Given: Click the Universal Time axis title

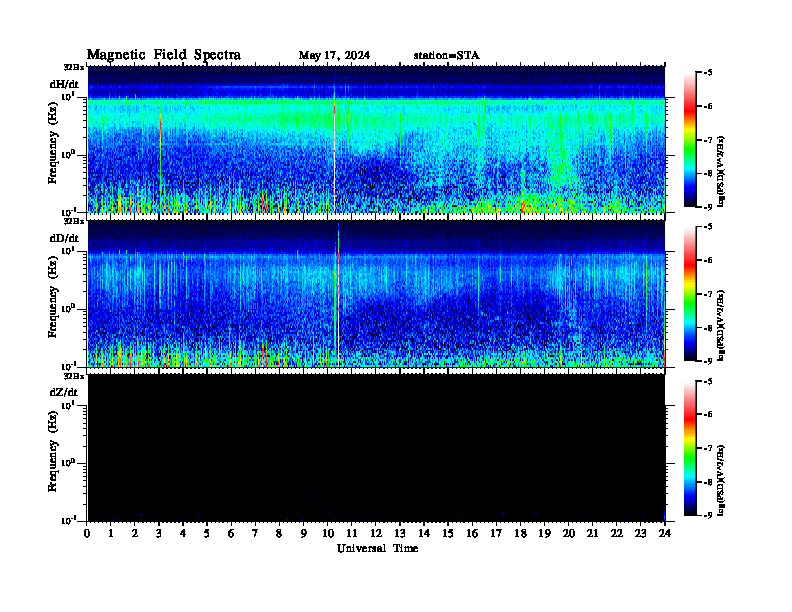Looking at the screenshot, I should 377,548.
